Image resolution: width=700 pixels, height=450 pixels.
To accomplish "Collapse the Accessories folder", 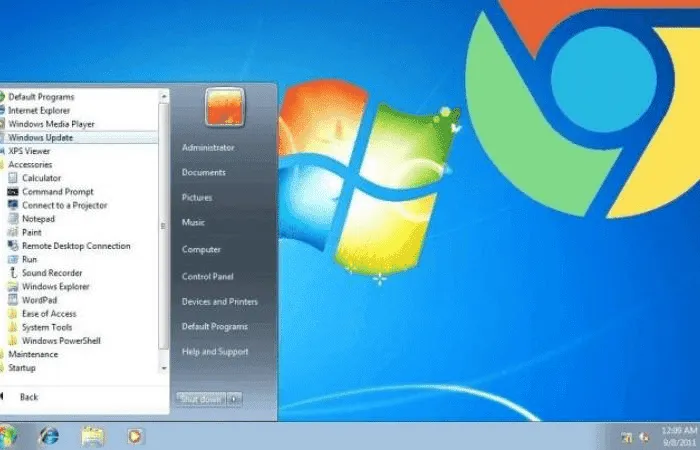I will [30, 164].
